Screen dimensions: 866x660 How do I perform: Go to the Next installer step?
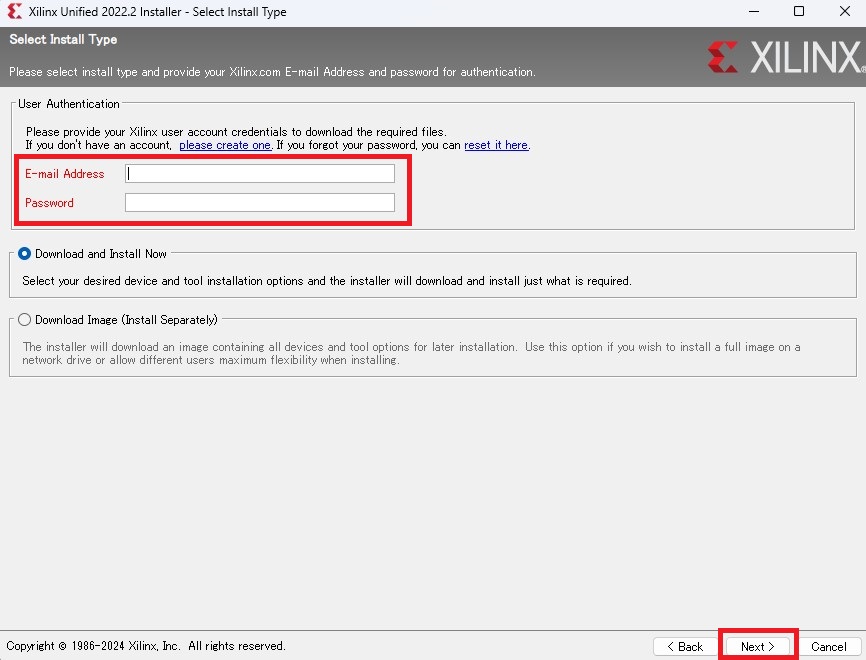coord(758,646)
